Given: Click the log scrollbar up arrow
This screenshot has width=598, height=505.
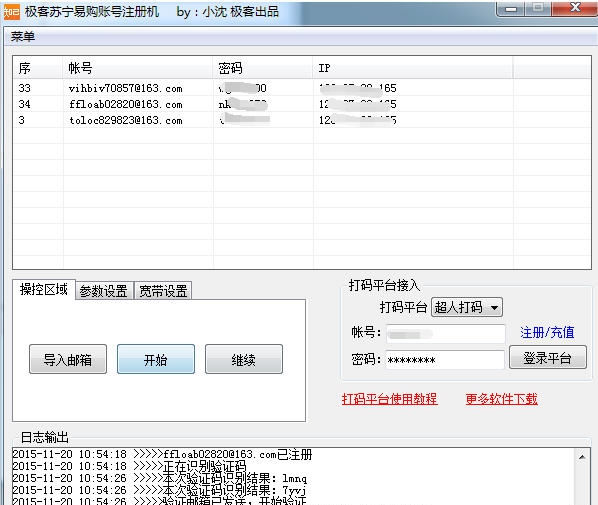Looking at the screenshot, I should click(x=582, y=457).
